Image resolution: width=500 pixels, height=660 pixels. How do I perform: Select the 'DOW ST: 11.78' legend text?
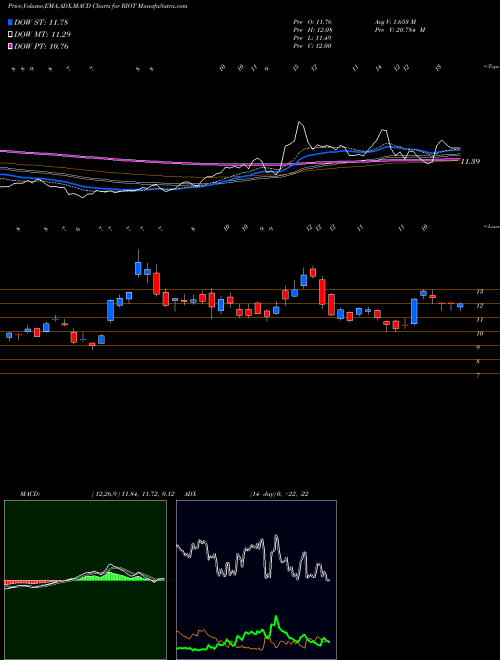(x=41, y=22)
